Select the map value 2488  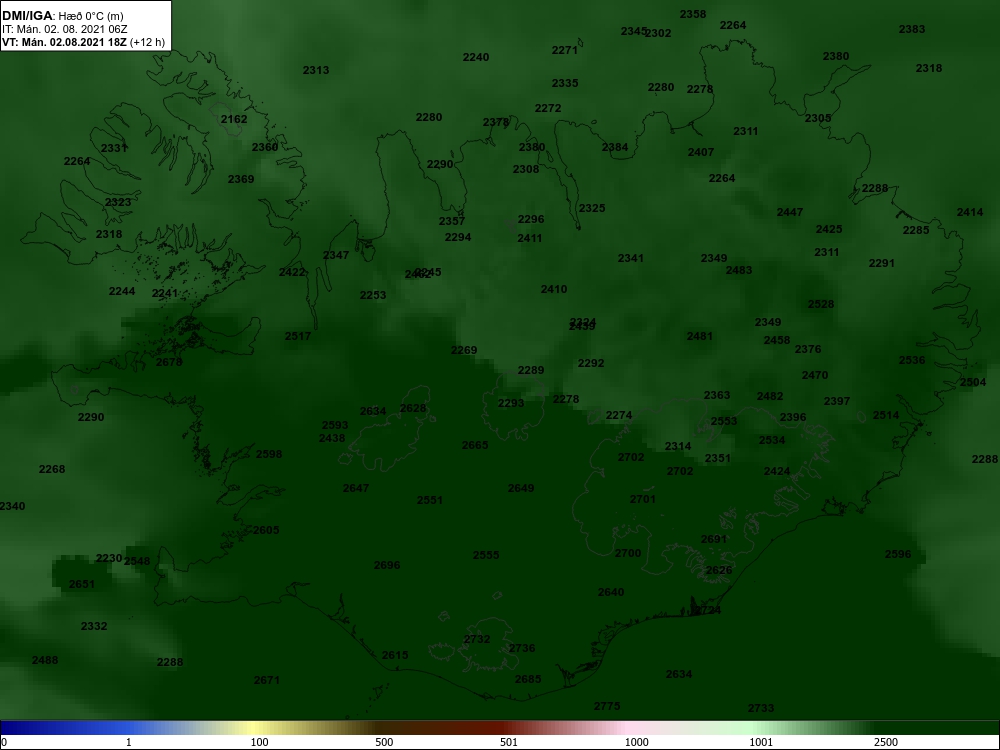(x=45, y=660)
